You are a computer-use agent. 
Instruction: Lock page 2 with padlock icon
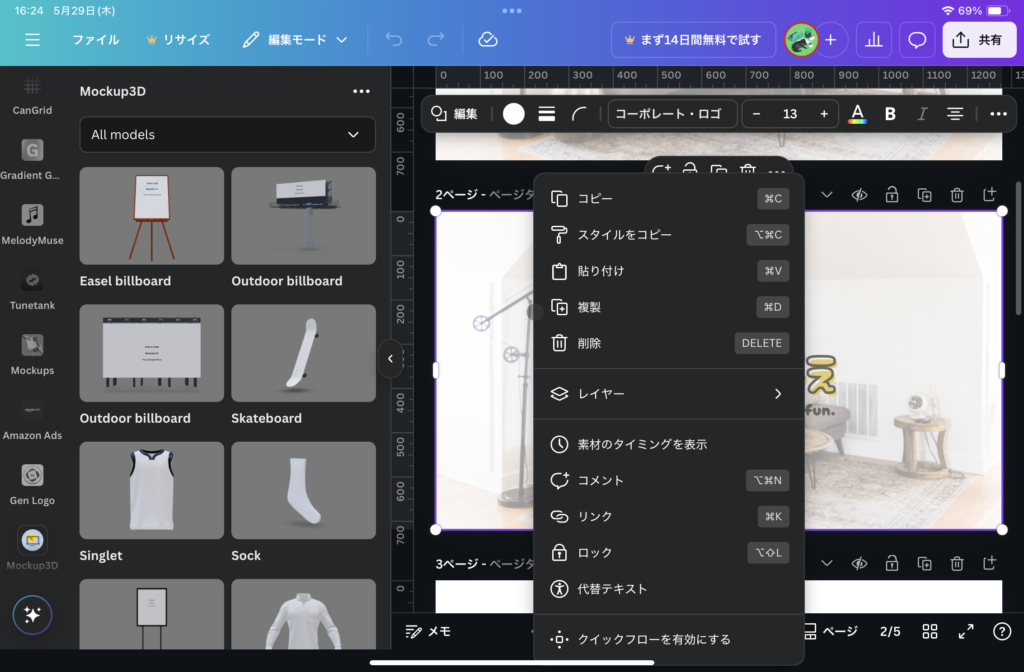click(891, 195)
